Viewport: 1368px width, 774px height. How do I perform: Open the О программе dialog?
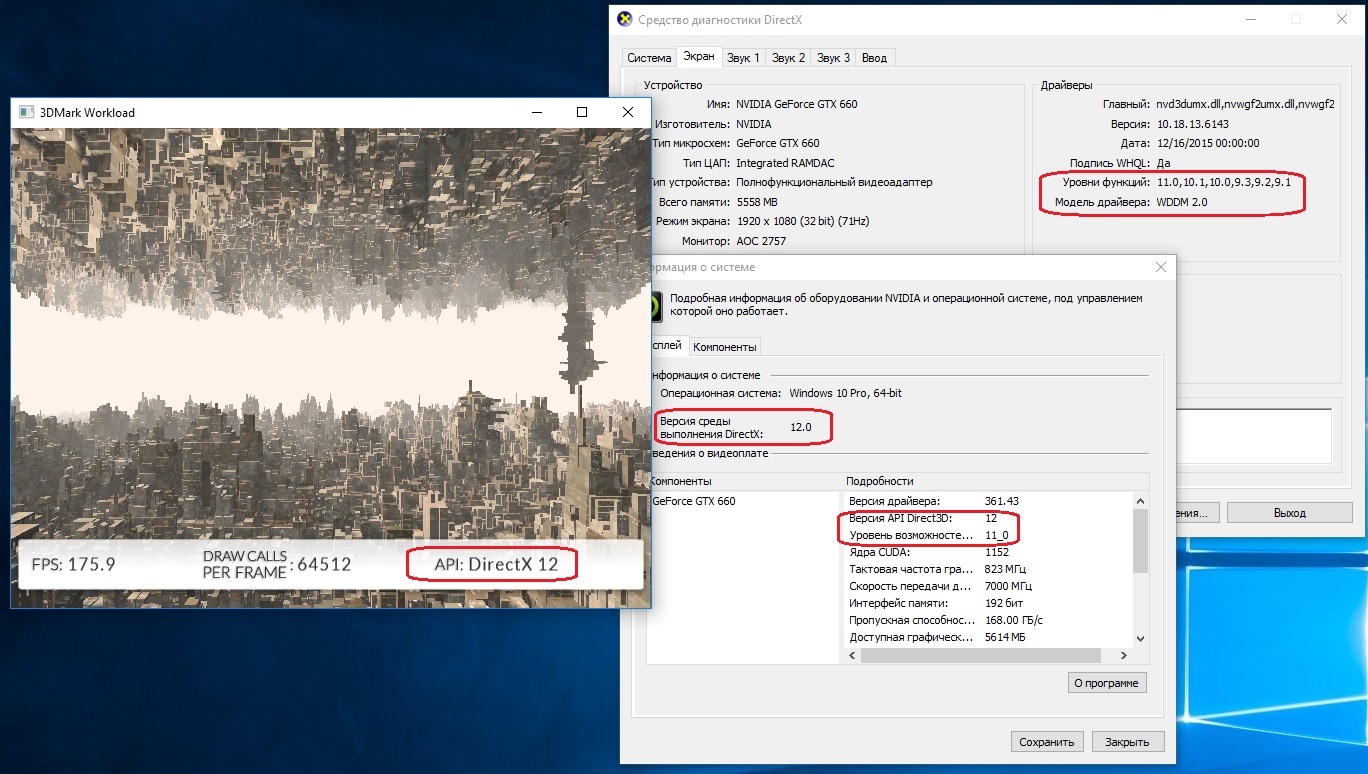click(x=1108, y=683)
